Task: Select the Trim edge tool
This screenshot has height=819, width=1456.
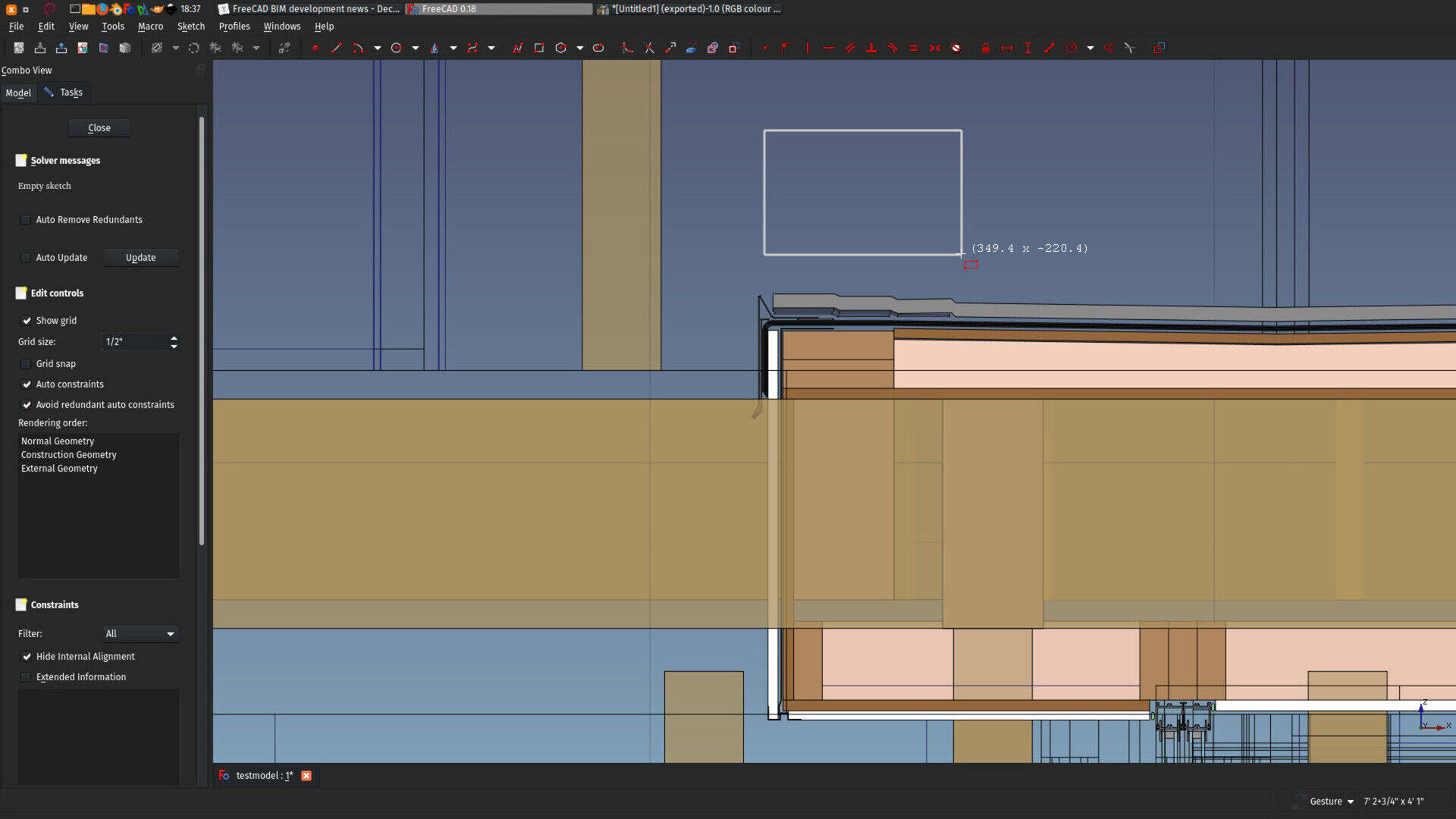Action: [648, 48]
